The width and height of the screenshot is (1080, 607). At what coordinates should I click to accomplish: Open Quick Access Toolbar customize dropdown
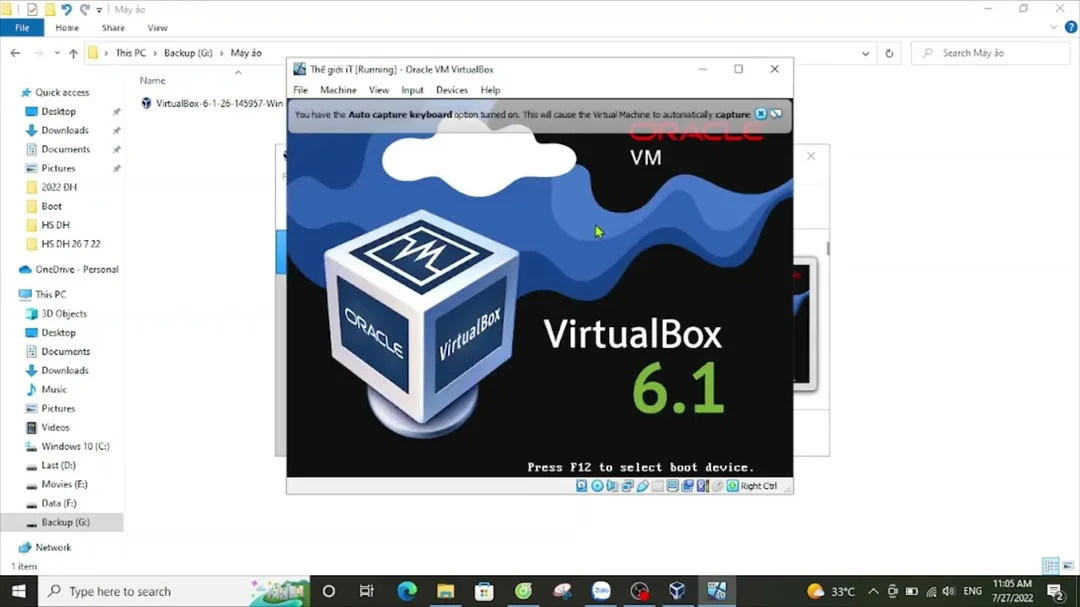(x=99, y=10)
